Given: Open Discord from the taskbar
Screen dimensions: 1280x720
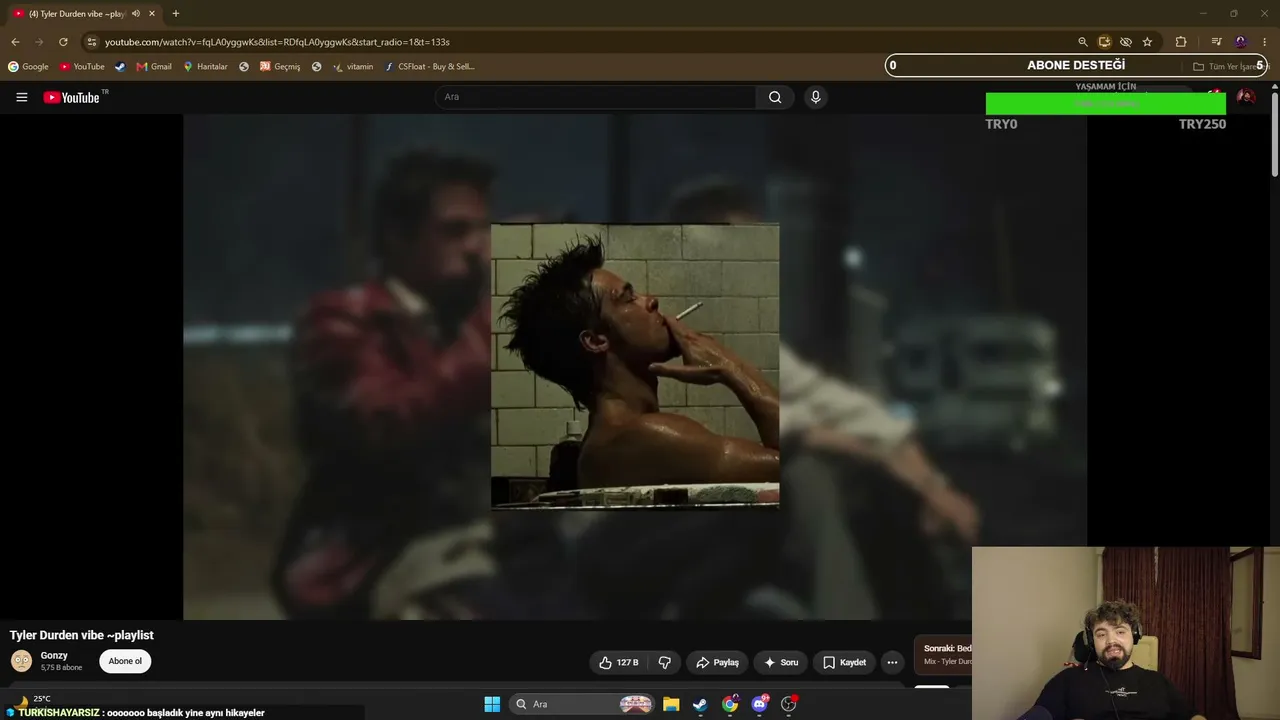Looking at the screenshot, I should 760,704.
